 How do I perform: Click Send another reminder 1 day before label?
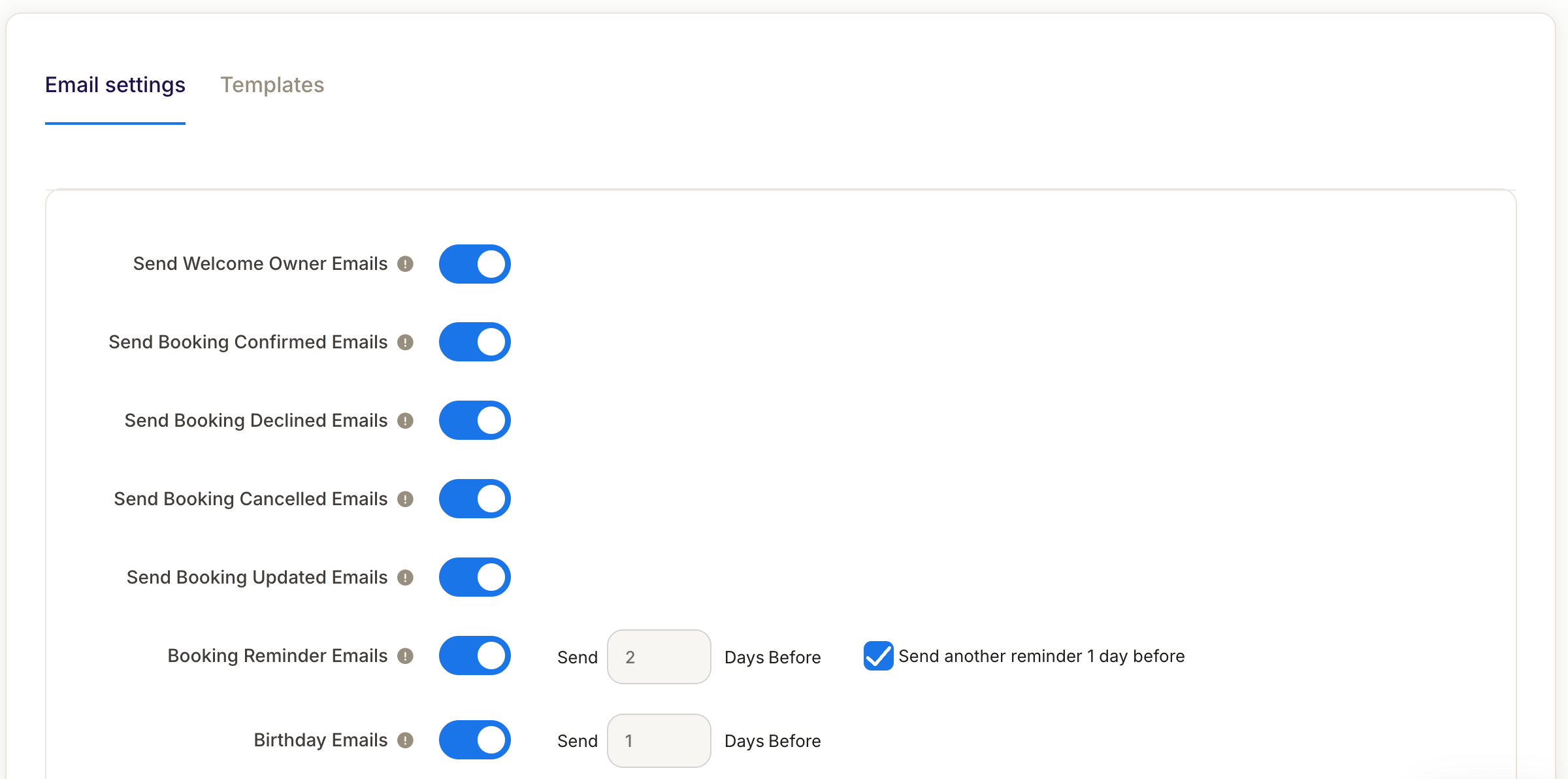point(1041,656)
